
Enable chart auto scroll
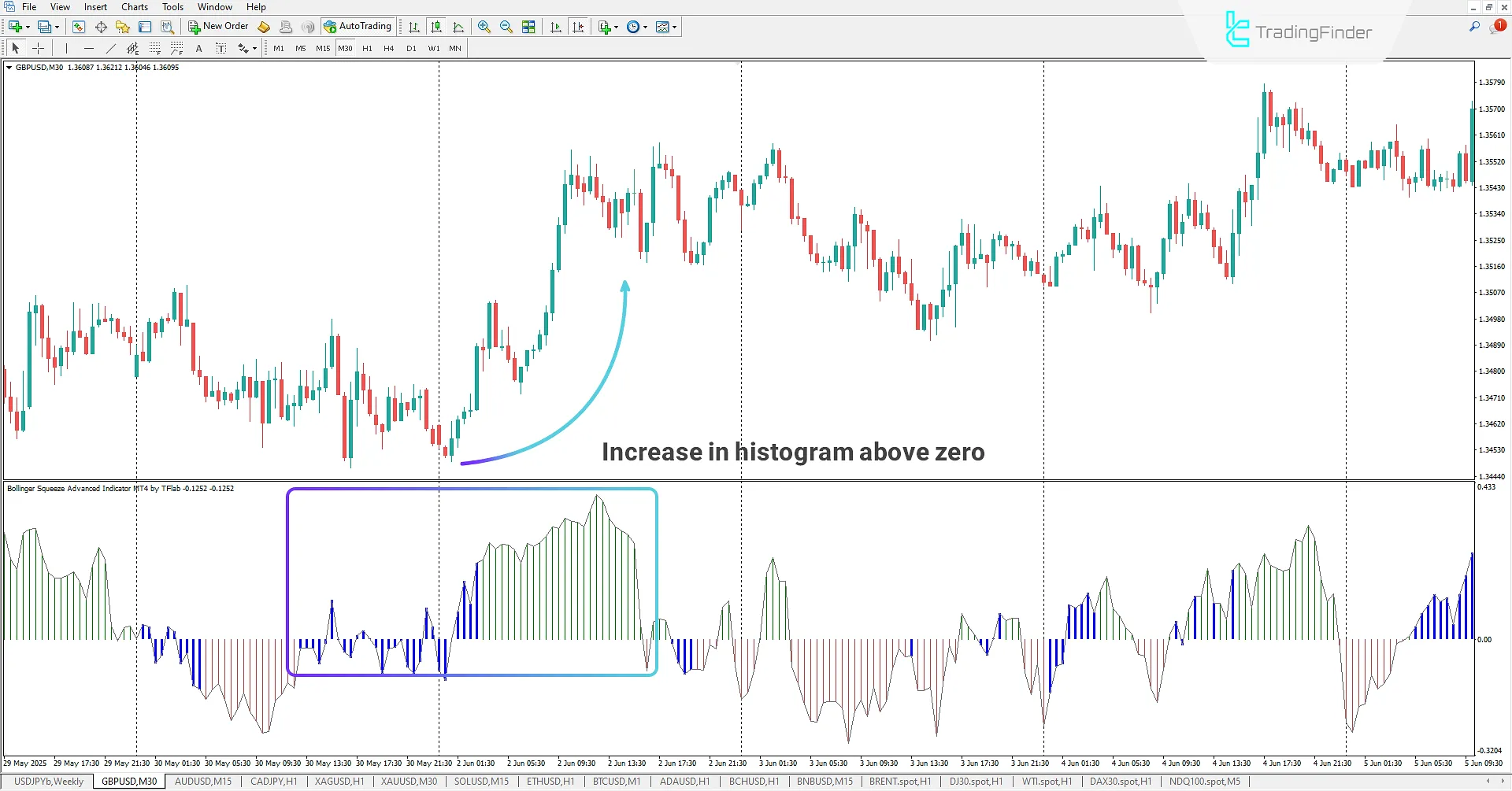[x=555, y=26]
